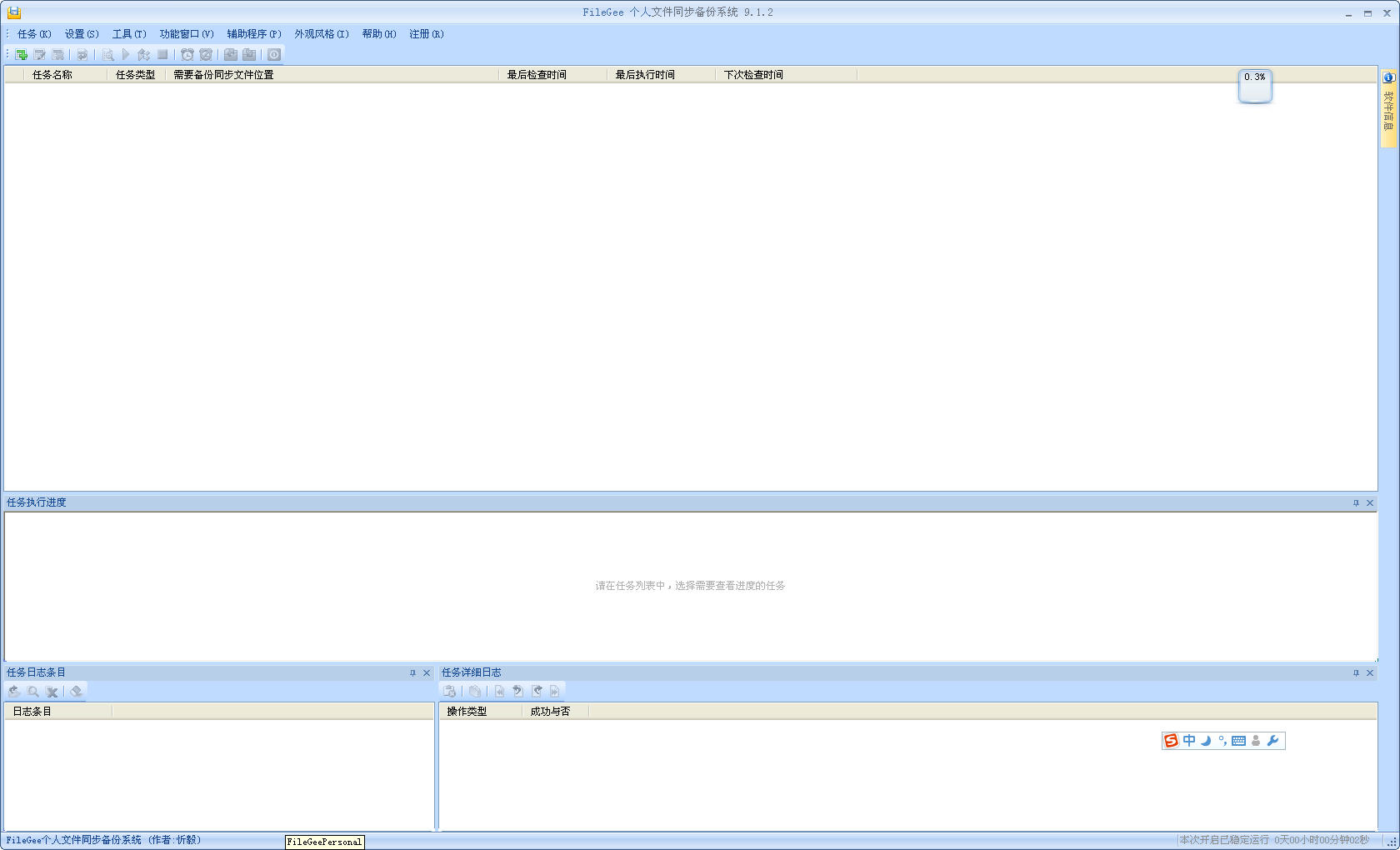Open the 外观风格(I) menu
1400x850 pixels.
322,34
